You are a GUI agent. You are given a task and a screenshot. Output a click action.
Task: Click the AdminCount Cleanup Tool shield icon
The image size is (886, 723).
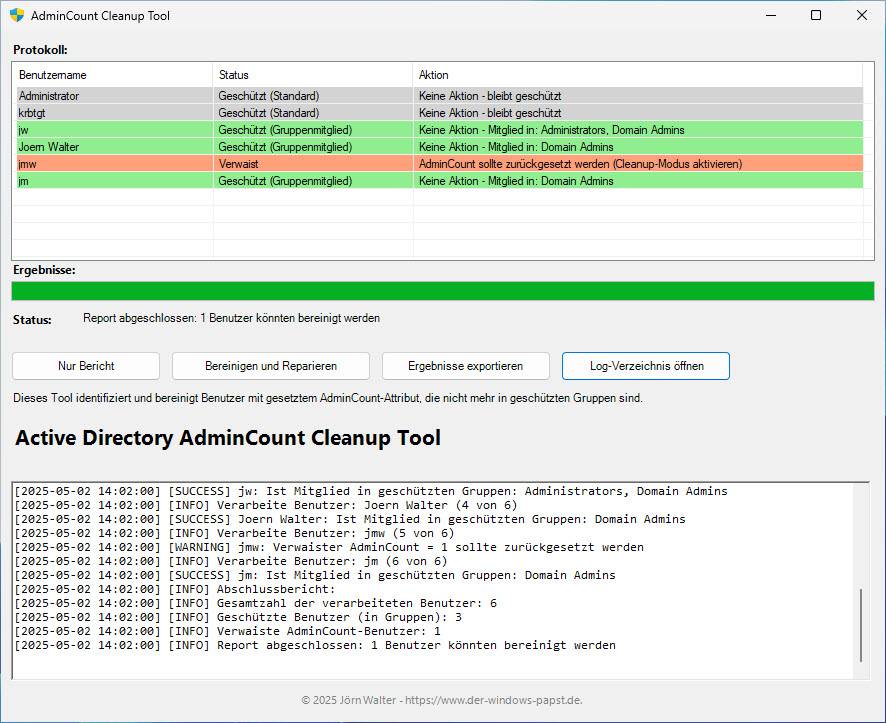16,15
